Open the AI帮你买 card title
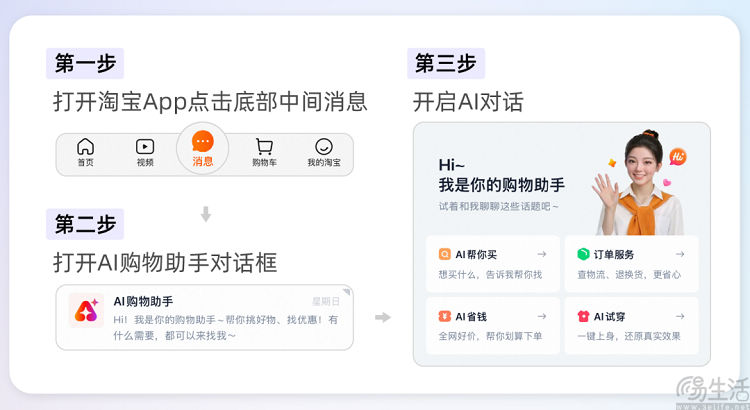The height and width of the screenshot is (410, 750). point(476,255)
